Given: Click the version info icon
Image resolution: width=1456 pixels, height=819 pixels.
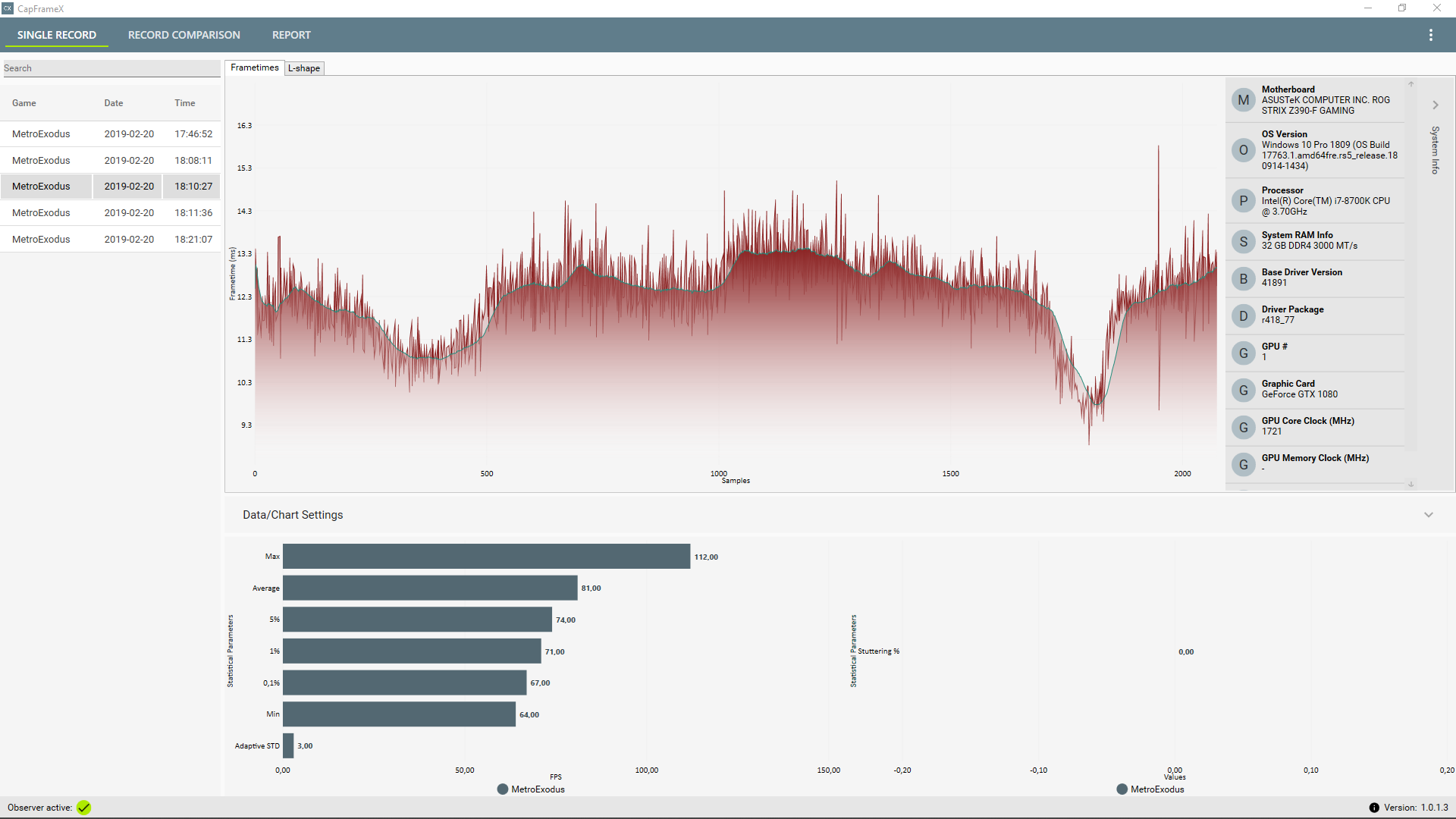Looking at the screenshot, I should coord(1374,808).
